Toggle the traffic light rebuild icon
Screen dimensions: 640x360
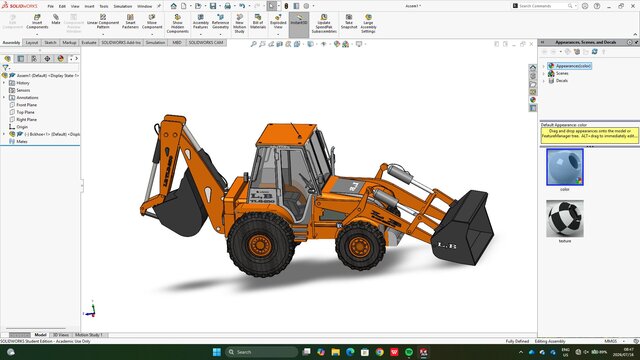tap(286, 6)
